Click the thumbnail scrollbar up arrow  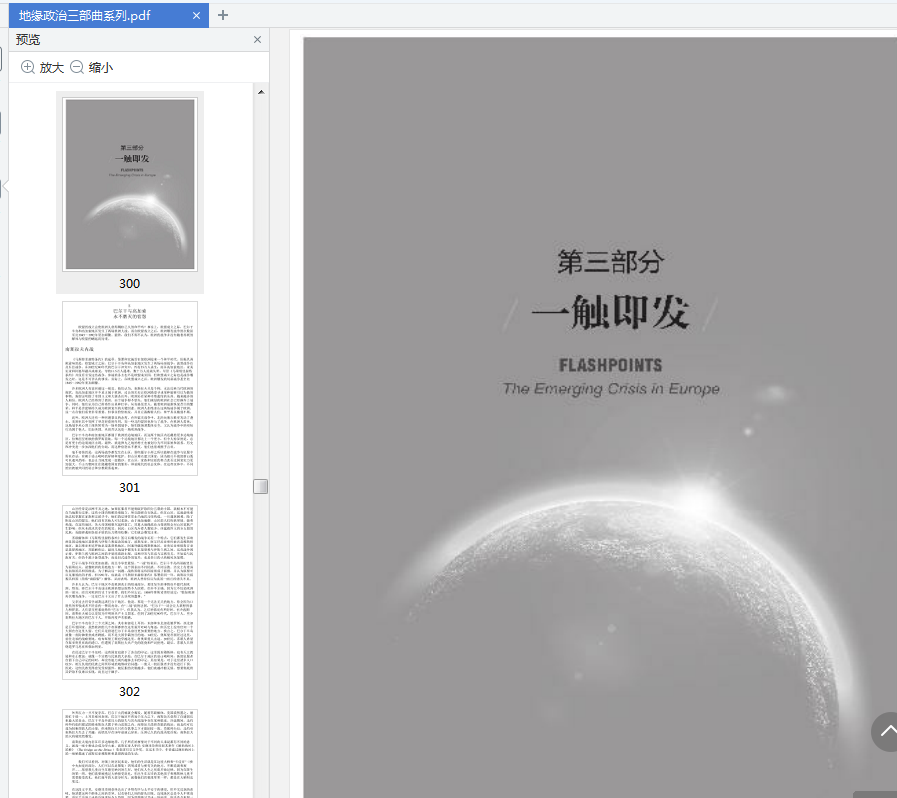coord(261,92)
